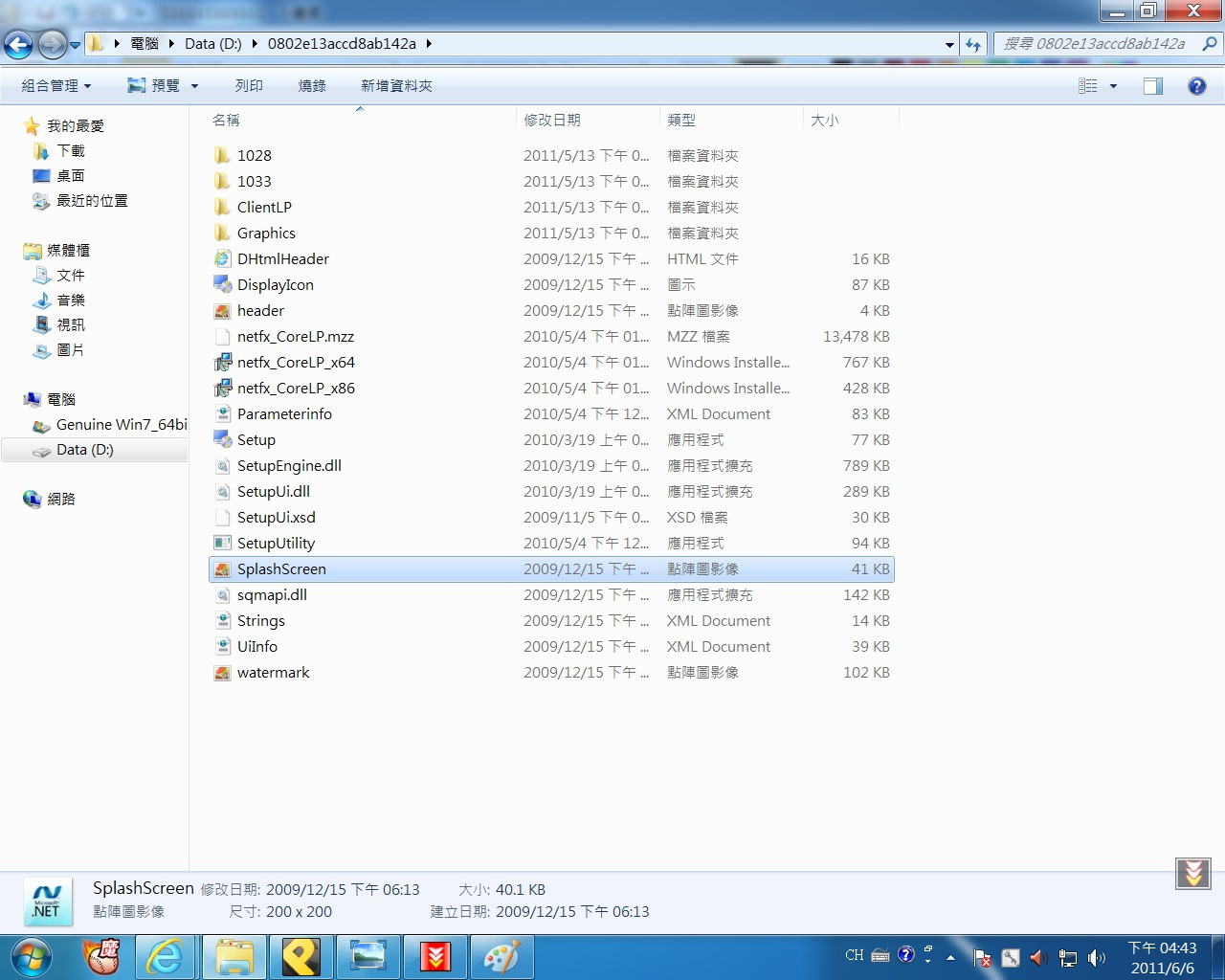Open 網路 in the navigation pane
This screenshot has height=980, width=1225.
60,500
